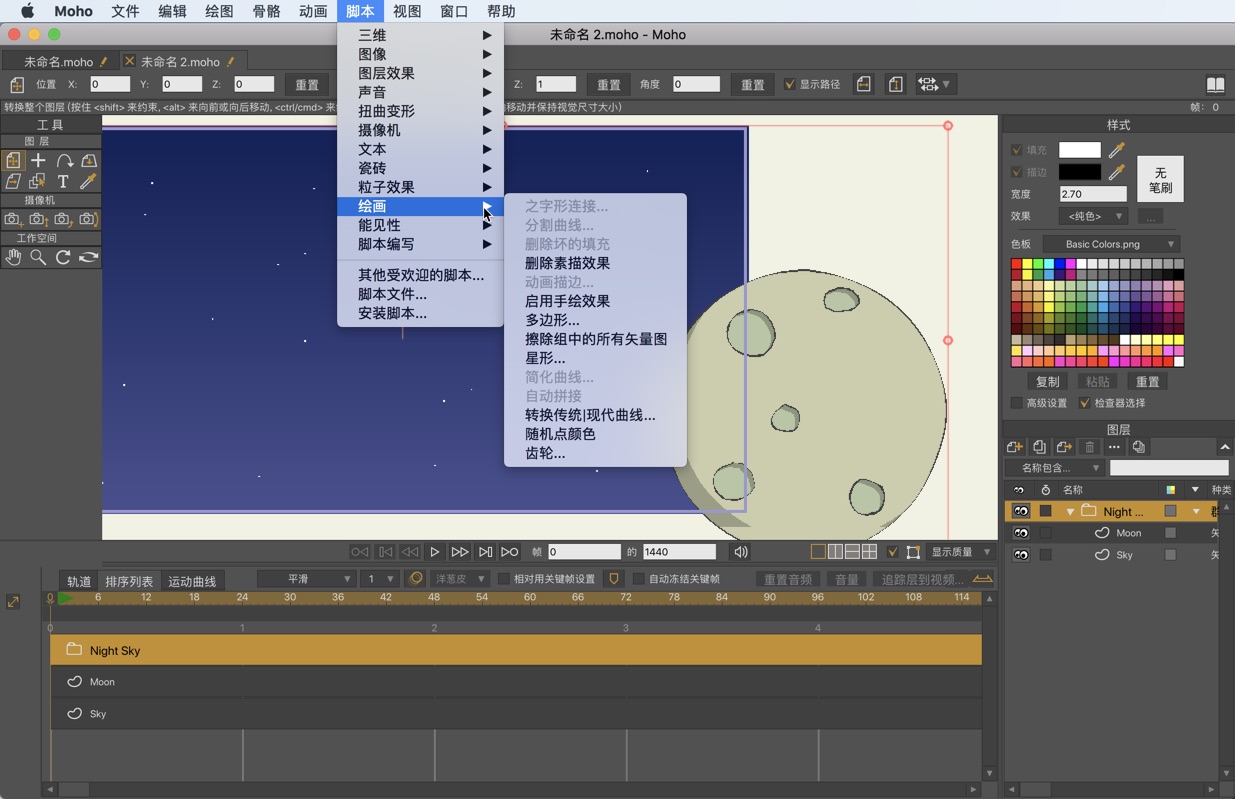Screen dimensions: 1235x799
Task: Select the Transform Layer tool
Action: [x=13, y=160]
